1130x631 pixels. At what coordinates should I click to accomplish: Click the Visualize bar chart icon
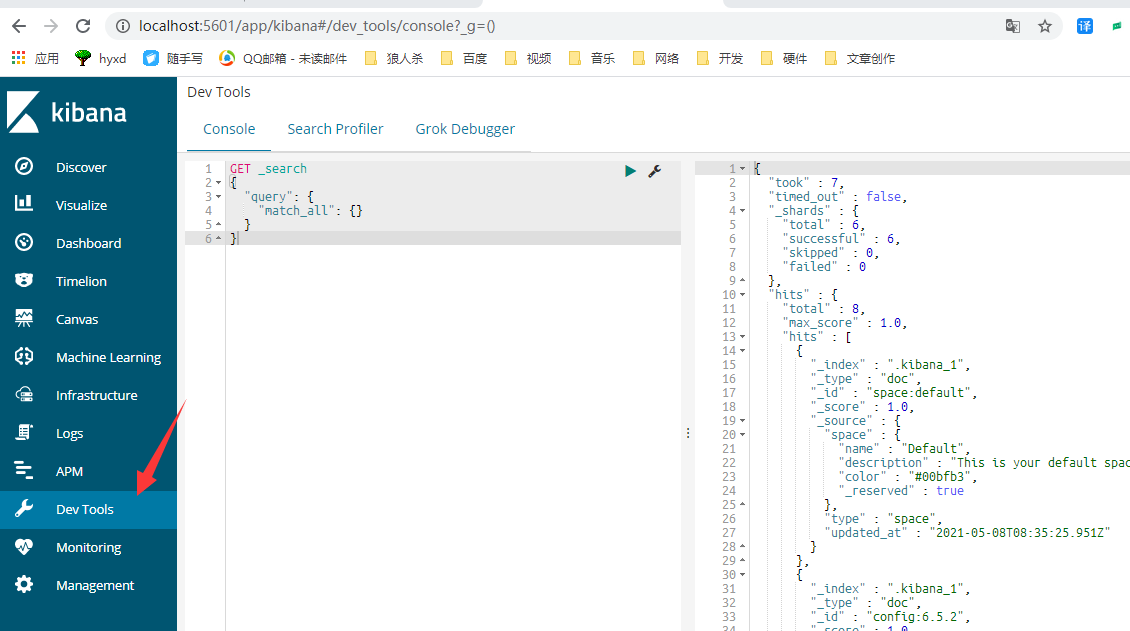(25, 205)
